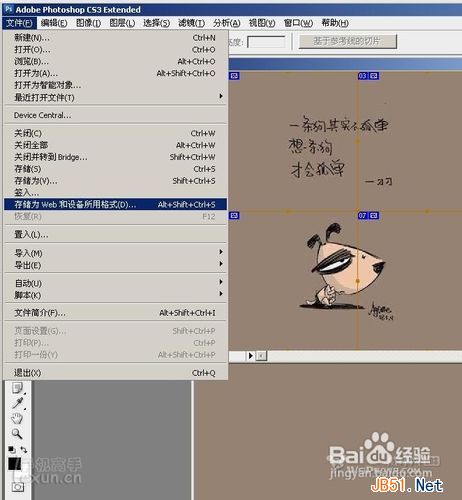This screenshot has width=462, height=500.
Task: Select the Zoom magnifier tool
Action: (17, 434)
